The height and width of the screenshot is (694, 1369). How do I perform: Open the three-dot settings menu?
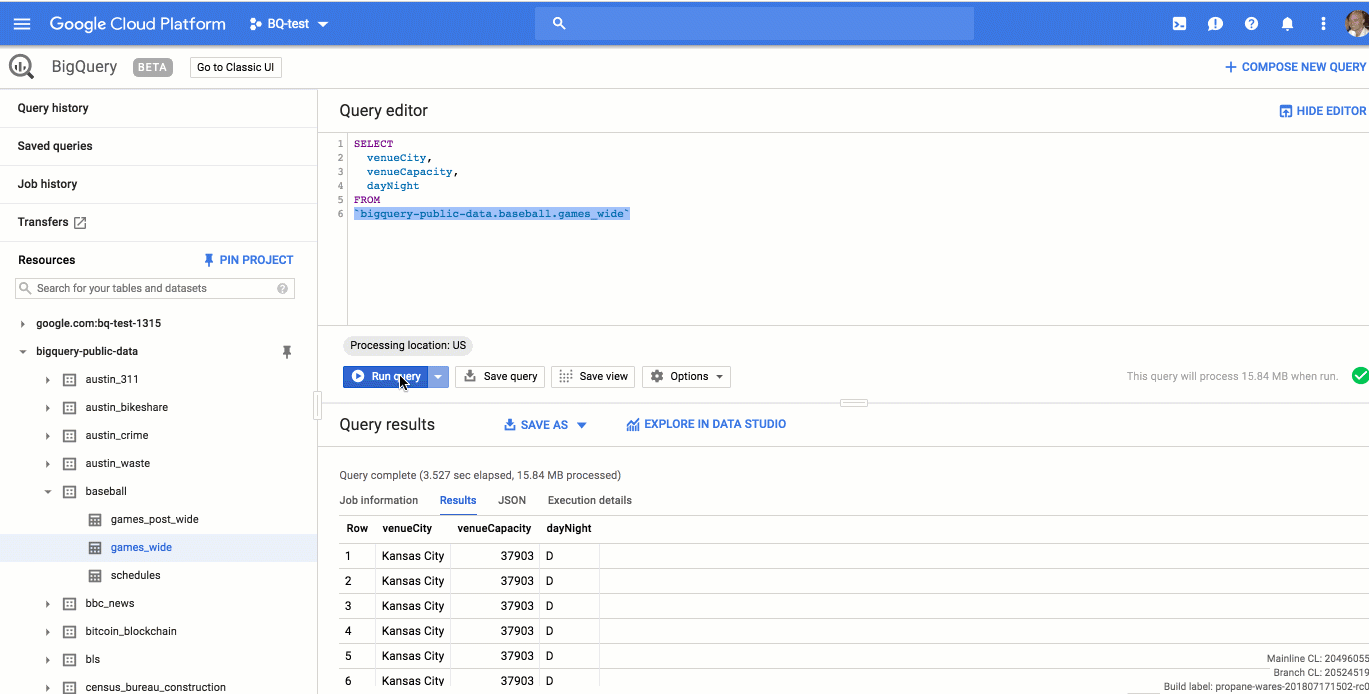click(1323, 24)
